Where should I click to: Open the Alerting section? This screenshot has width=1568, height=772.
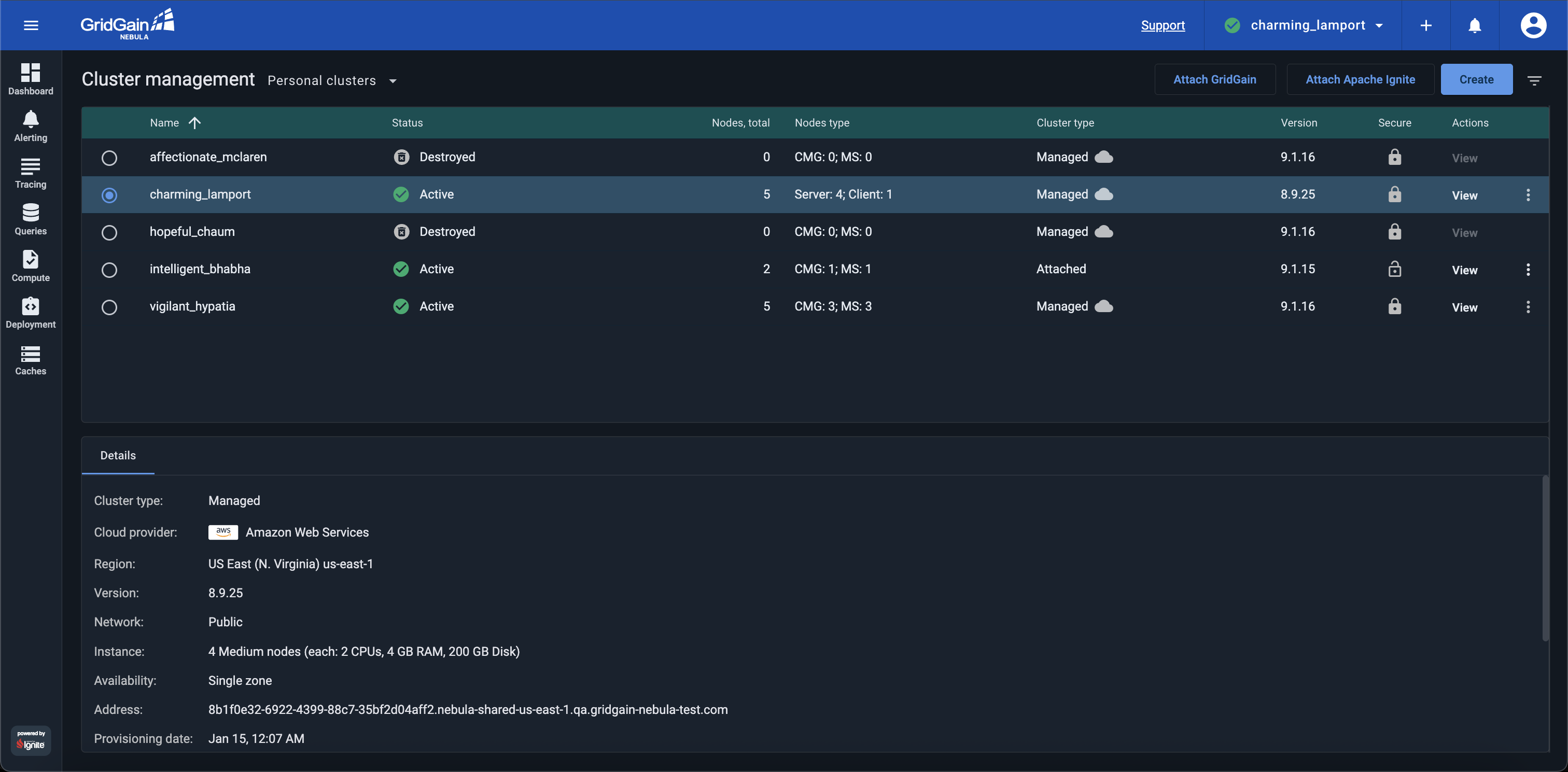[31, 125]
